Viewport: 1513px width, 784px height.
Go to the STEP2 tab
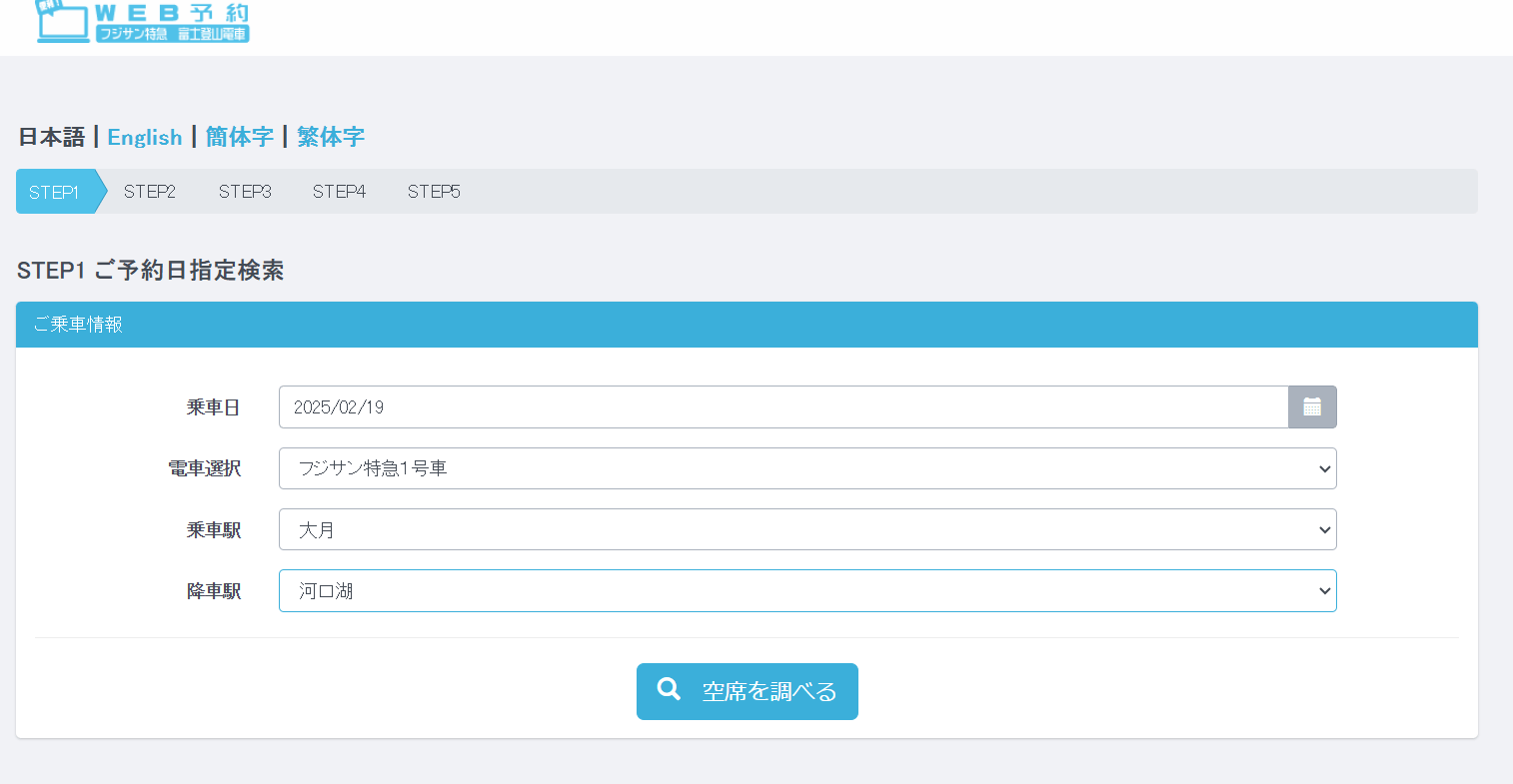[x=150, y=192]
